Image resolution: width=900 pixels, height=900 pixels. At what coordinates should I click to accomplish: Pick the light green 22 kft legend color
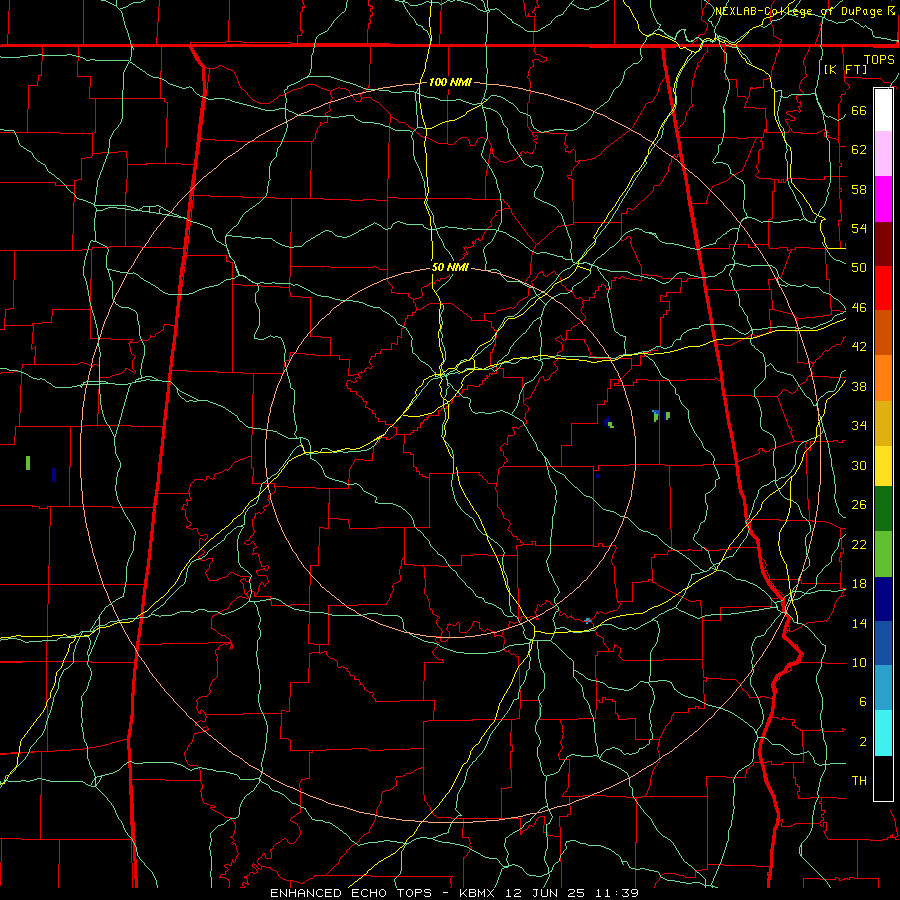pos(883,554)
